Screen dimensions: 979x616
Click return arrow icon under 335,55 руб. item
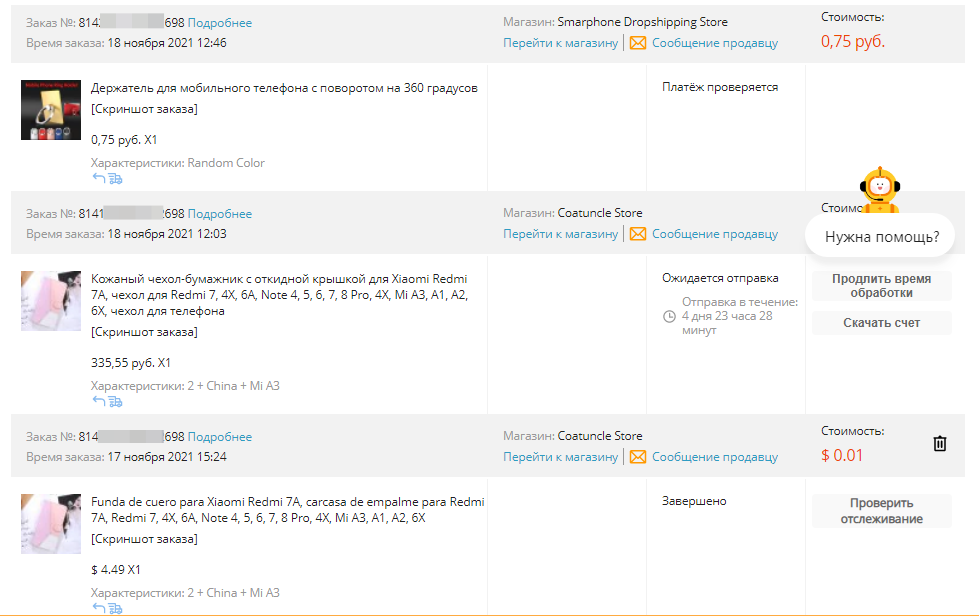(99, 401)
